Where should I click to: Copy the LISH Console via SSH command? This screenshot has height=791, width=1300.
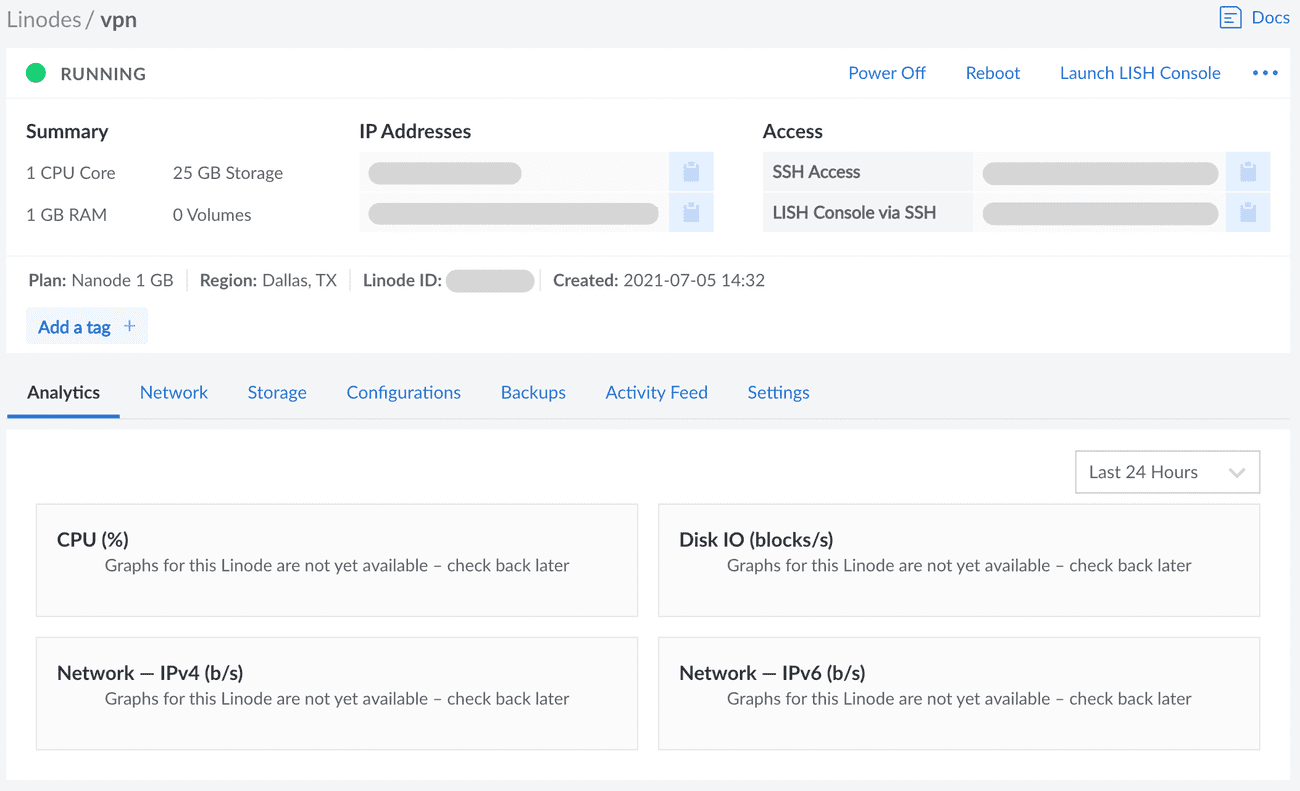[1248, 212]
